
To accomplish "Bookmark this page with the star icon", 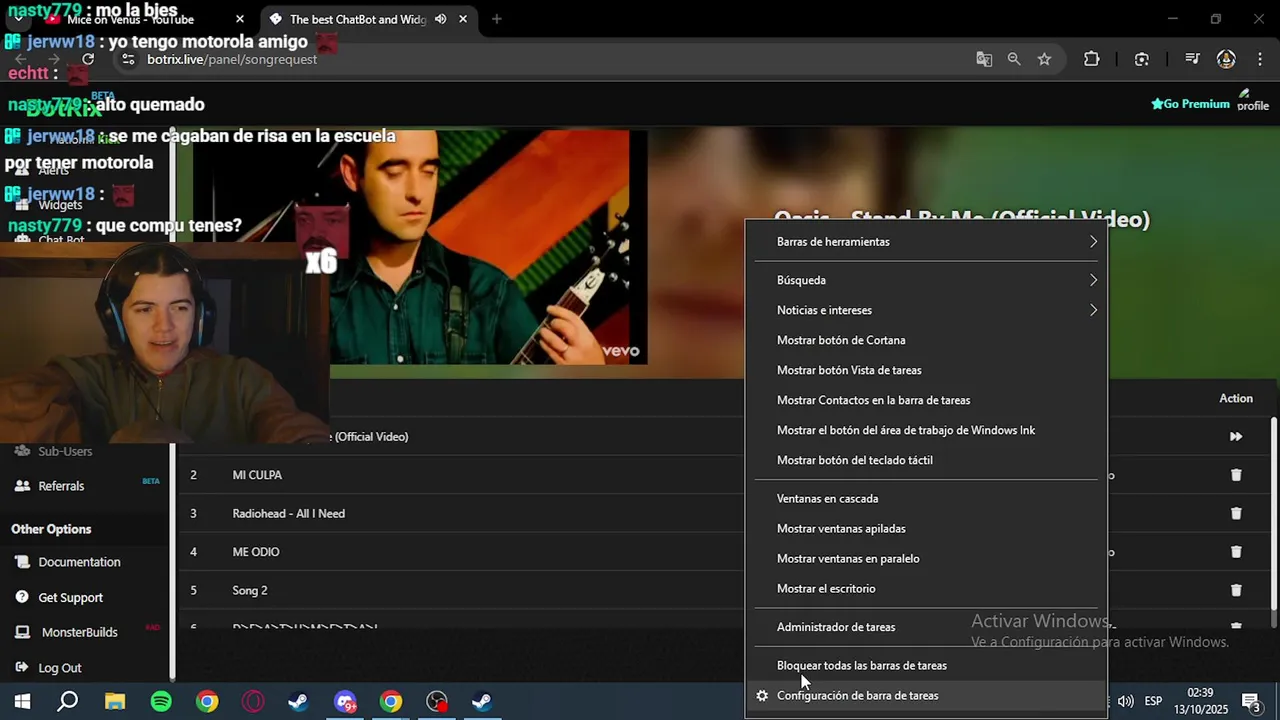I will pyautogui.click(x=1044, y=59).
